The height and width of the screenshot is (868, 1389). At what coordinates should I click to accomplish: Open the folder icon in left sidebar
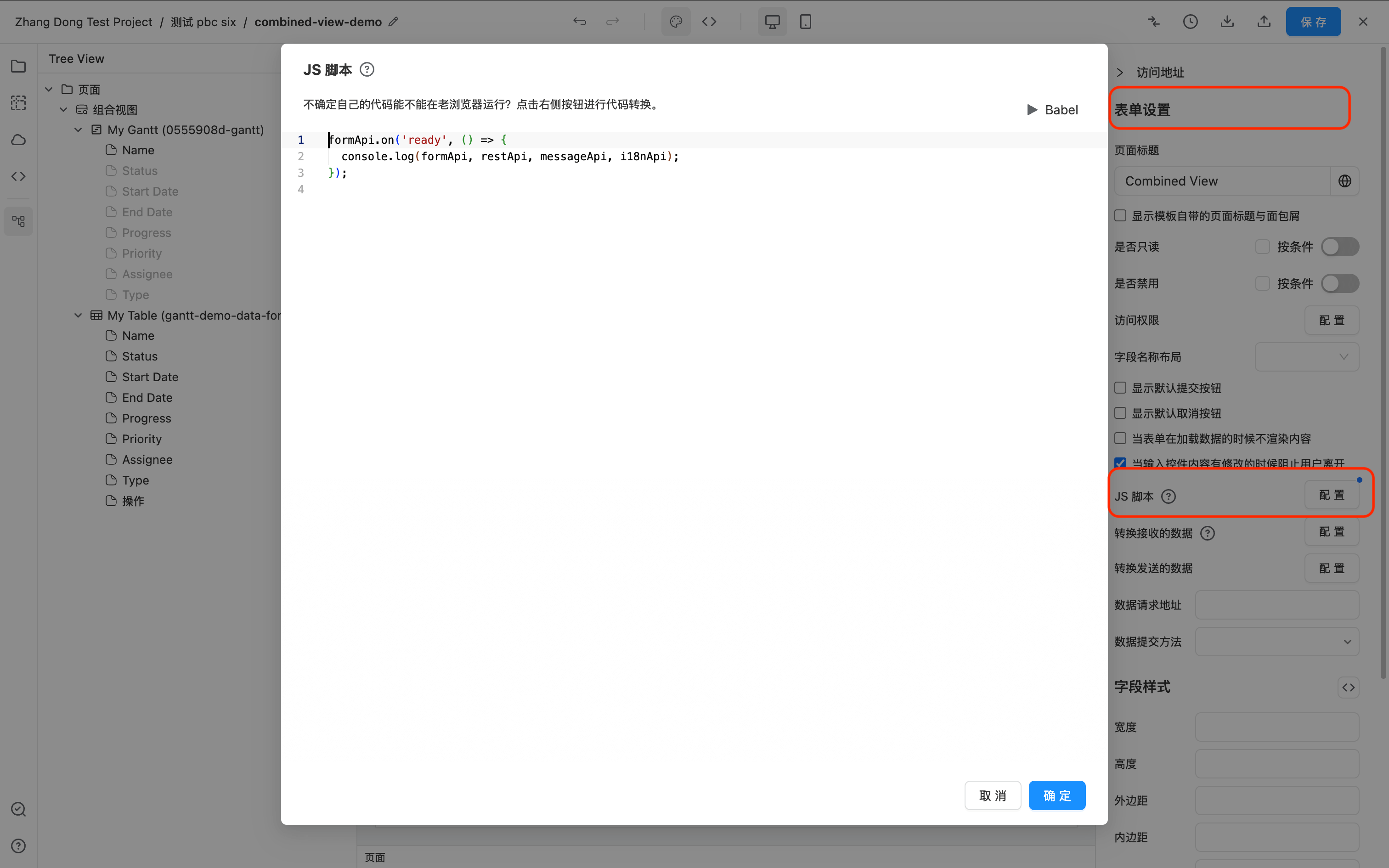pyautogui.click(x=18, y=66)
